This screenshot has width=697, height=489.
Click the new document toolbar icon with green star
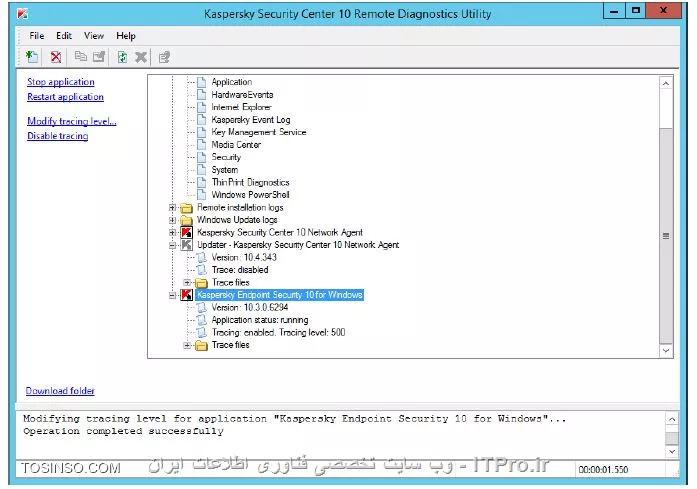pyautogui.click(x=32, y=57)
